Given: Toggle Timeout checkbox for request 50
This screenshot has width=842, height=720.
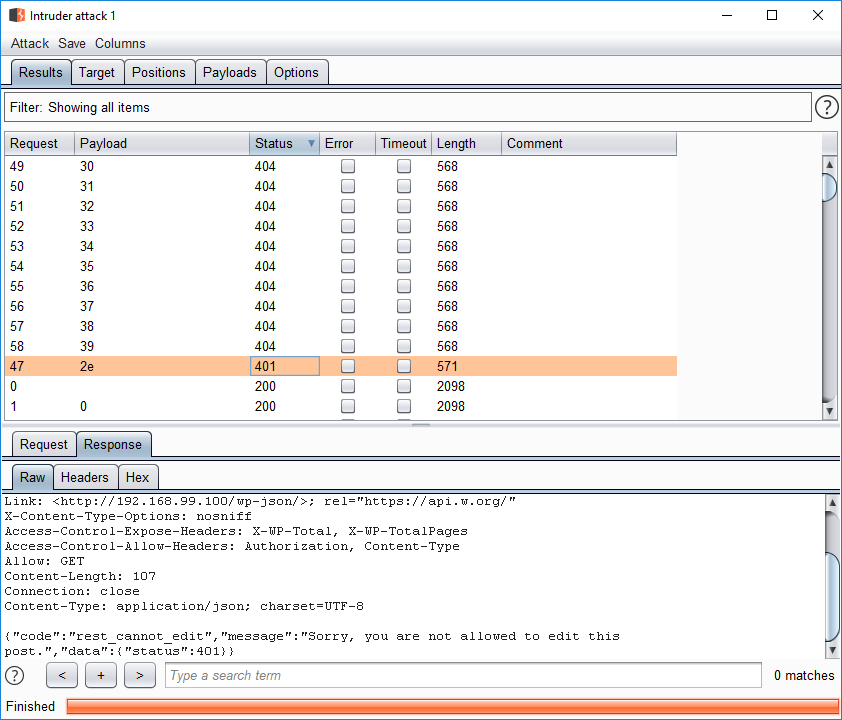Looking at the screenshot, I should [x=404, y=186].
